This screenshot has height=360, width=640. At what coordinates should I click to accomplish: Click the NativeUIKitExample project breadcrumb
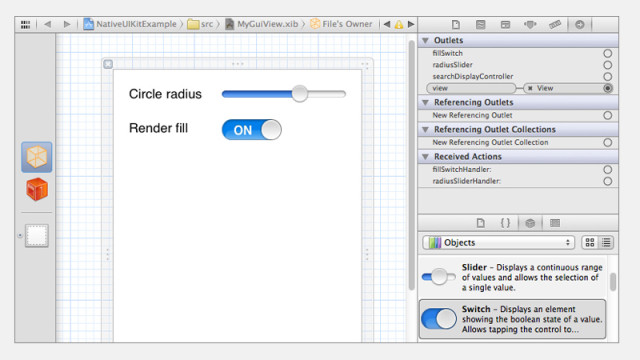tap(130, 24)
